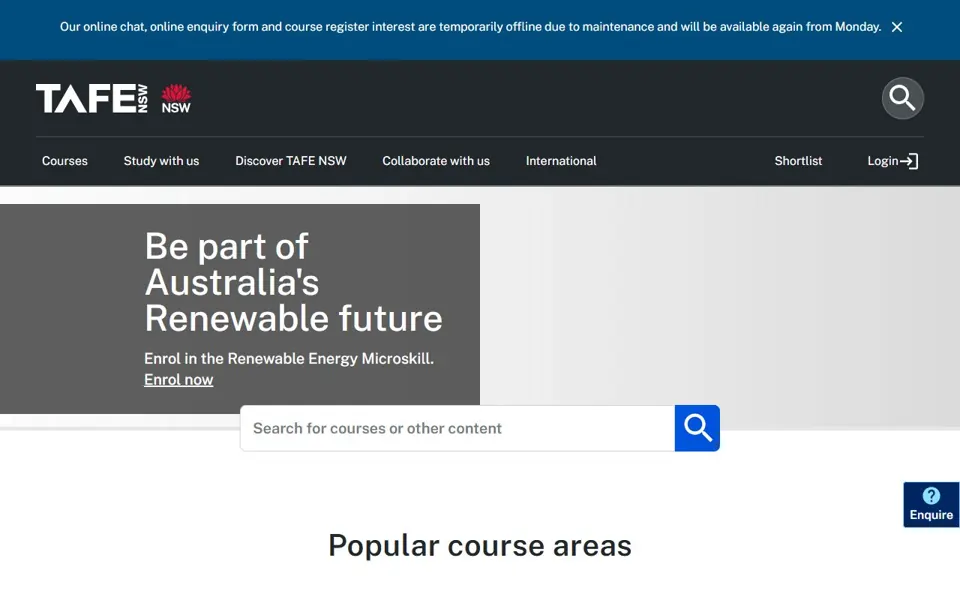Open the Discover TAFE NSW menu
960x600 pixels.
(x=291, y=161)
